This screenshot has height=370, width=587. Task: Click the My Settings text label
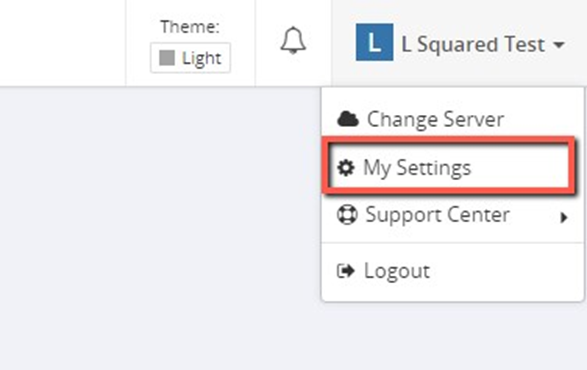coord(417,168)
